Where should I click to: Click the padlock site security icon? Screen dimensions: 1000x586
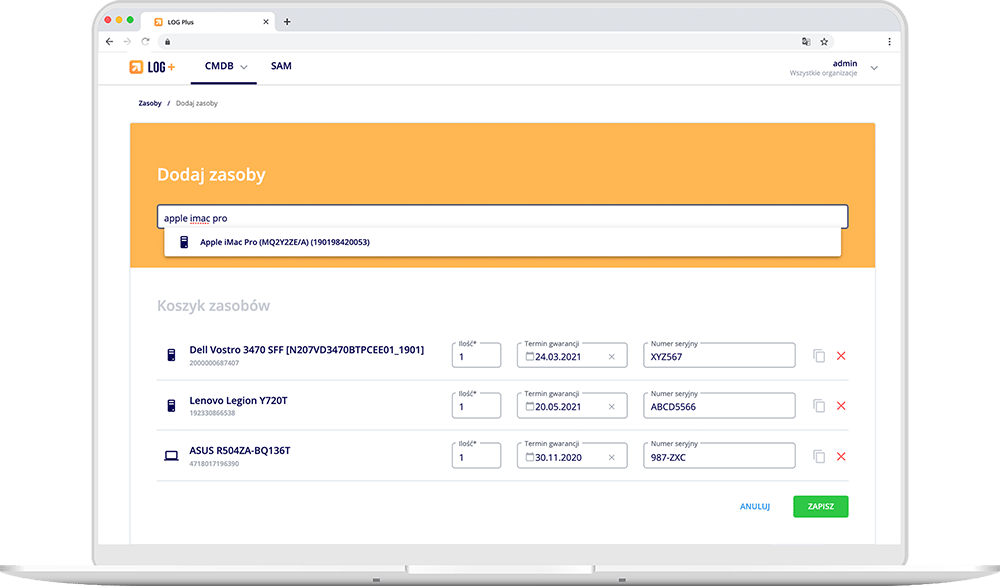coord(168,42)
